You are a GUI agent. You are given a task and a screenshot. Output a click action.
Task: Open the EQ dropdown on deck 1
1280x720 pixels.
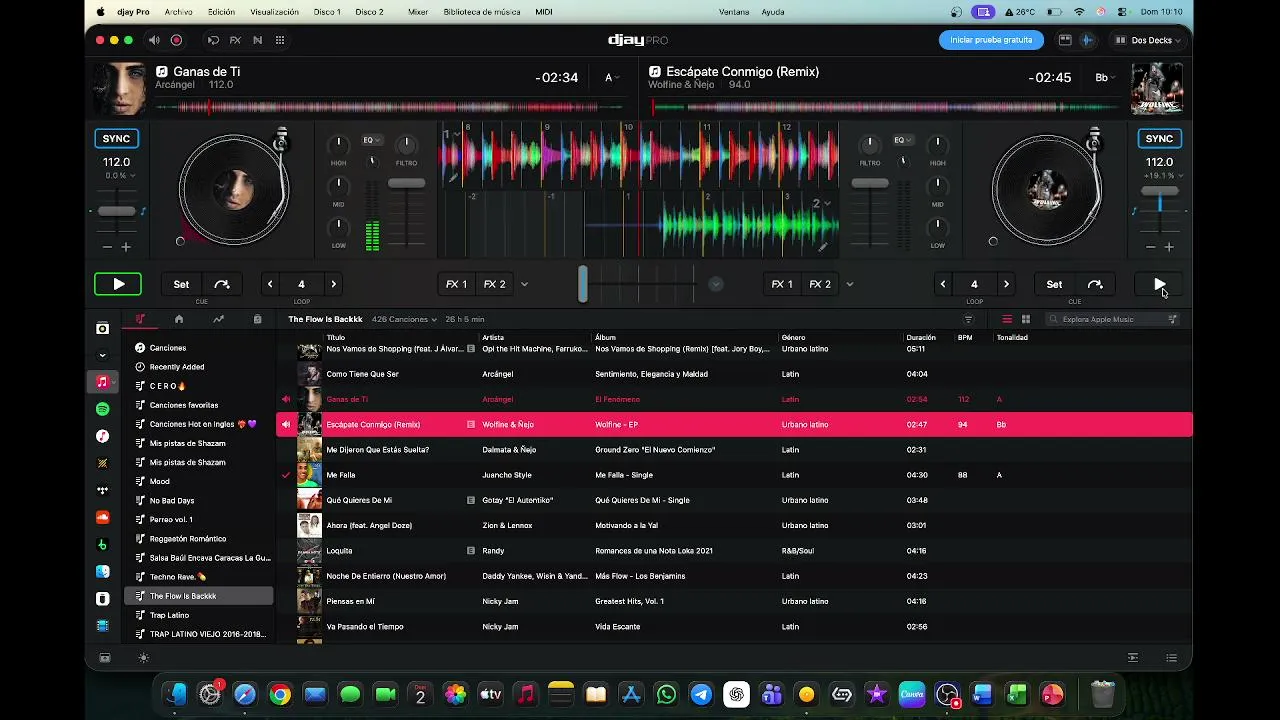tap(372, 140)
